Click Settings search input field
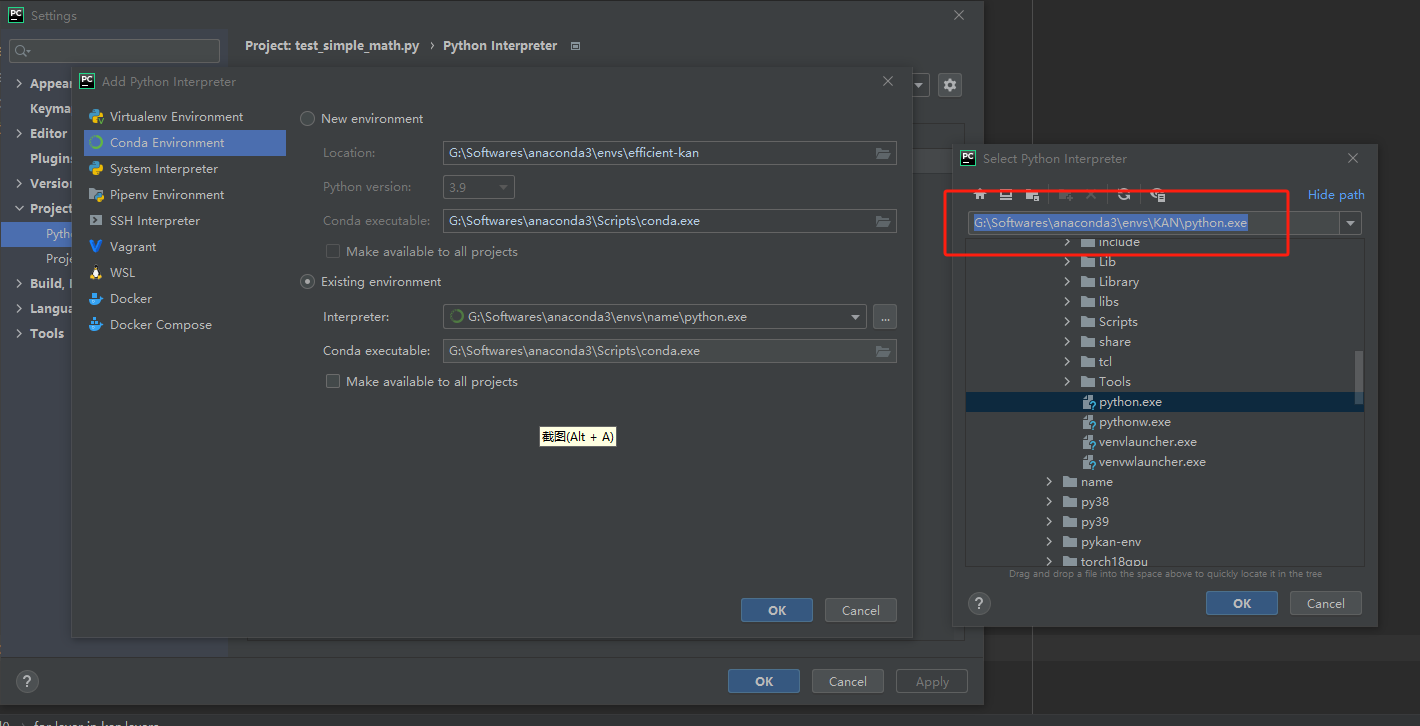This screenshot has height=726, width=1420. pos(115,51)
